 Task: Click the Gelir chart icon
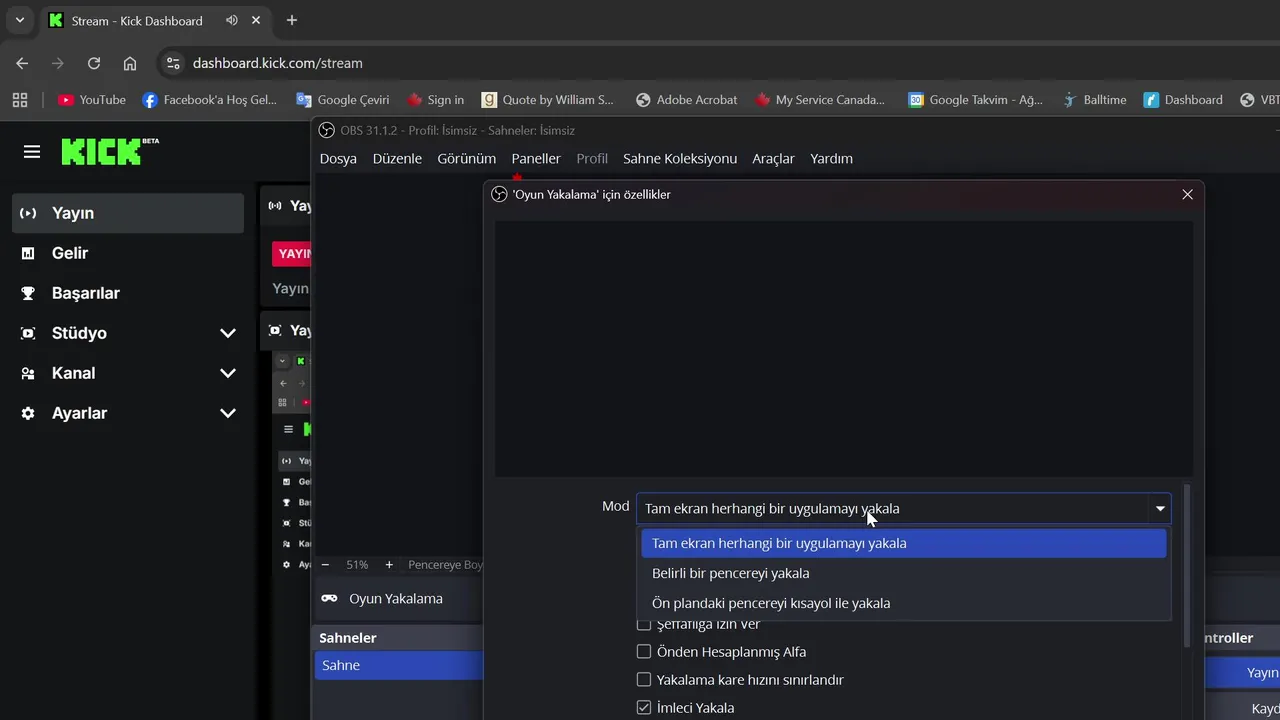click(x=28, y=253)
